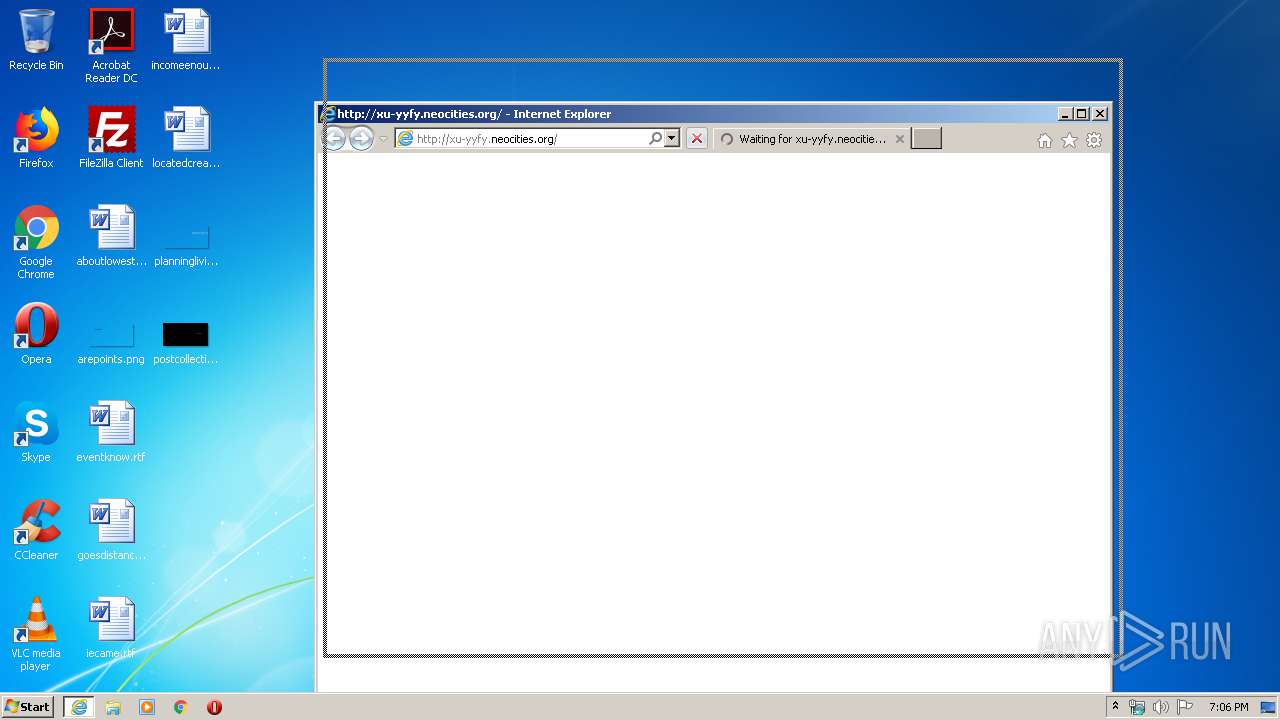Open Chrome from the taskbar
1280x720 pixels.
pos(181,707)
